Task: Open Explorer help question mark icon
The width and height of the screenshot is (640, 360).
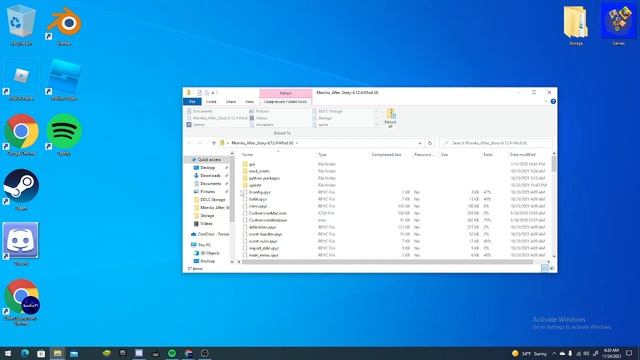Action: point(553,102)
